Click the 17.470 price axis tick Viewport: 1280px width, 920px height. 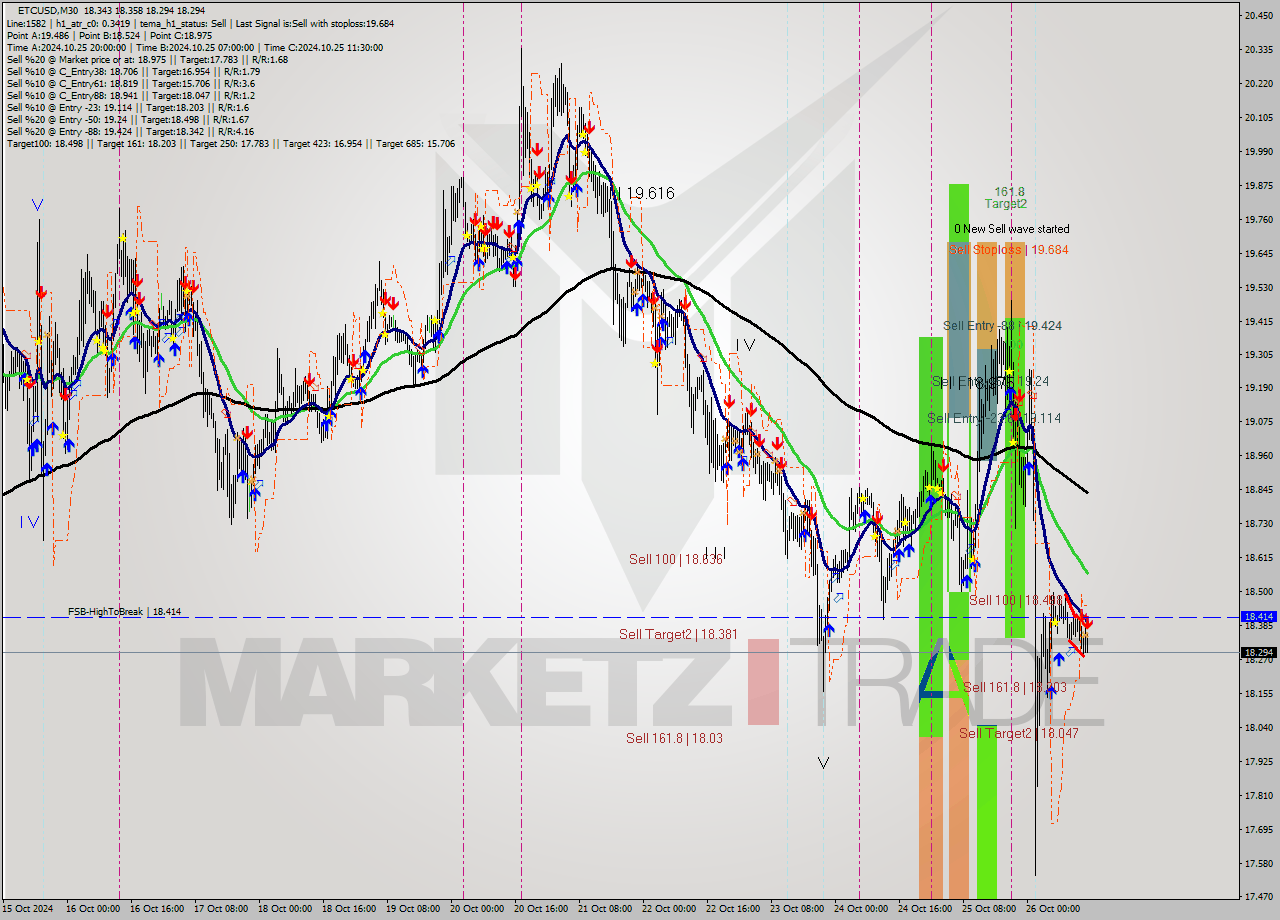point(1257,897)
